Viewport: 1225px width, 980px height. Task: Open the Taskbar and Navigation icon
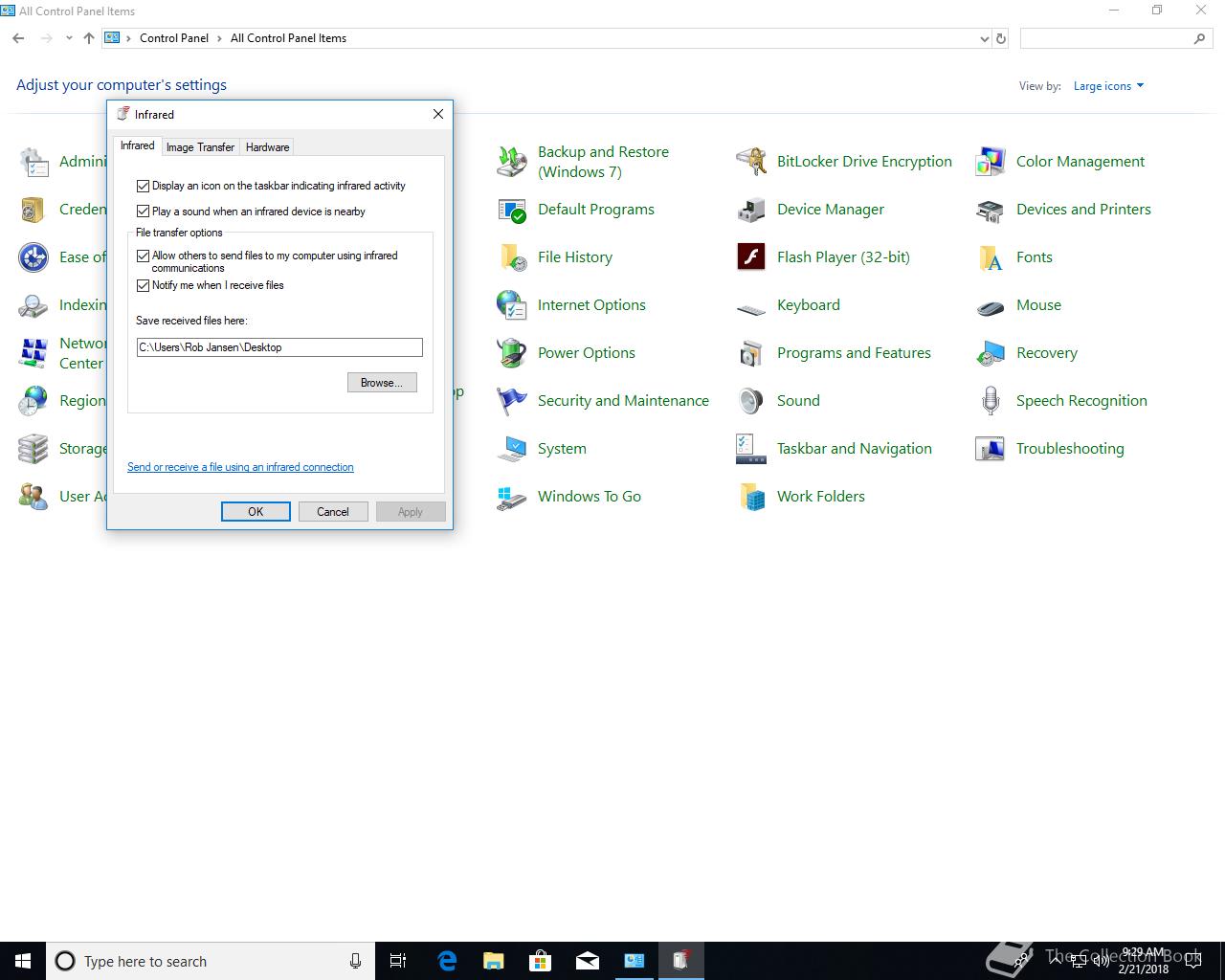click(751, 449)
